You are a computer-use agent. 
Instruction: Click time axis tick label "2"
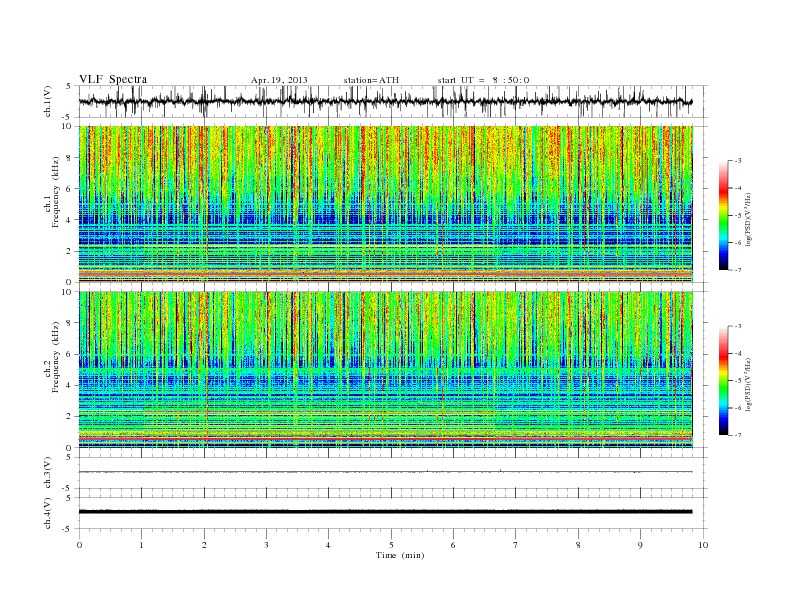pos(204,545)
